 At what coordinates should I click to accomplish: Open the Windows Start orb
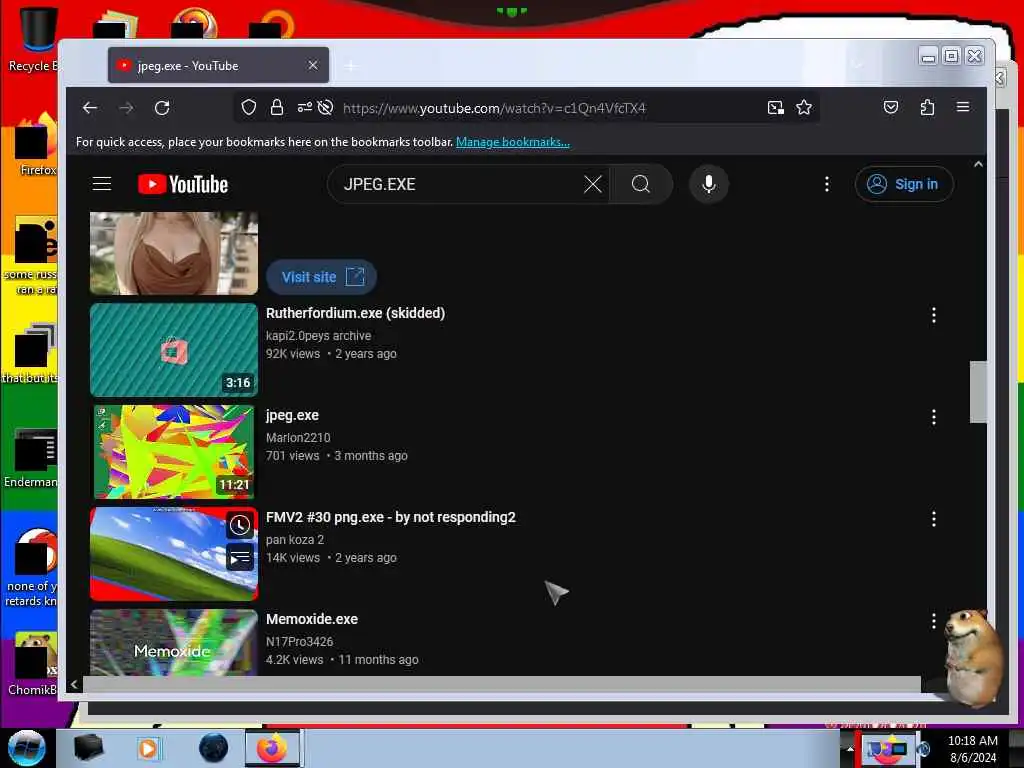(x=26, y=748)
